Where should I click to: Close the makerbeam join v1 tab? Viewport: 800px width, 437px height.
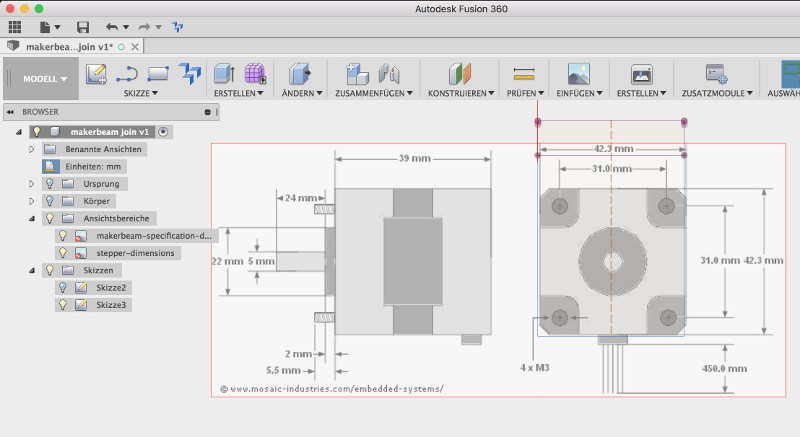tap(135, 46)
